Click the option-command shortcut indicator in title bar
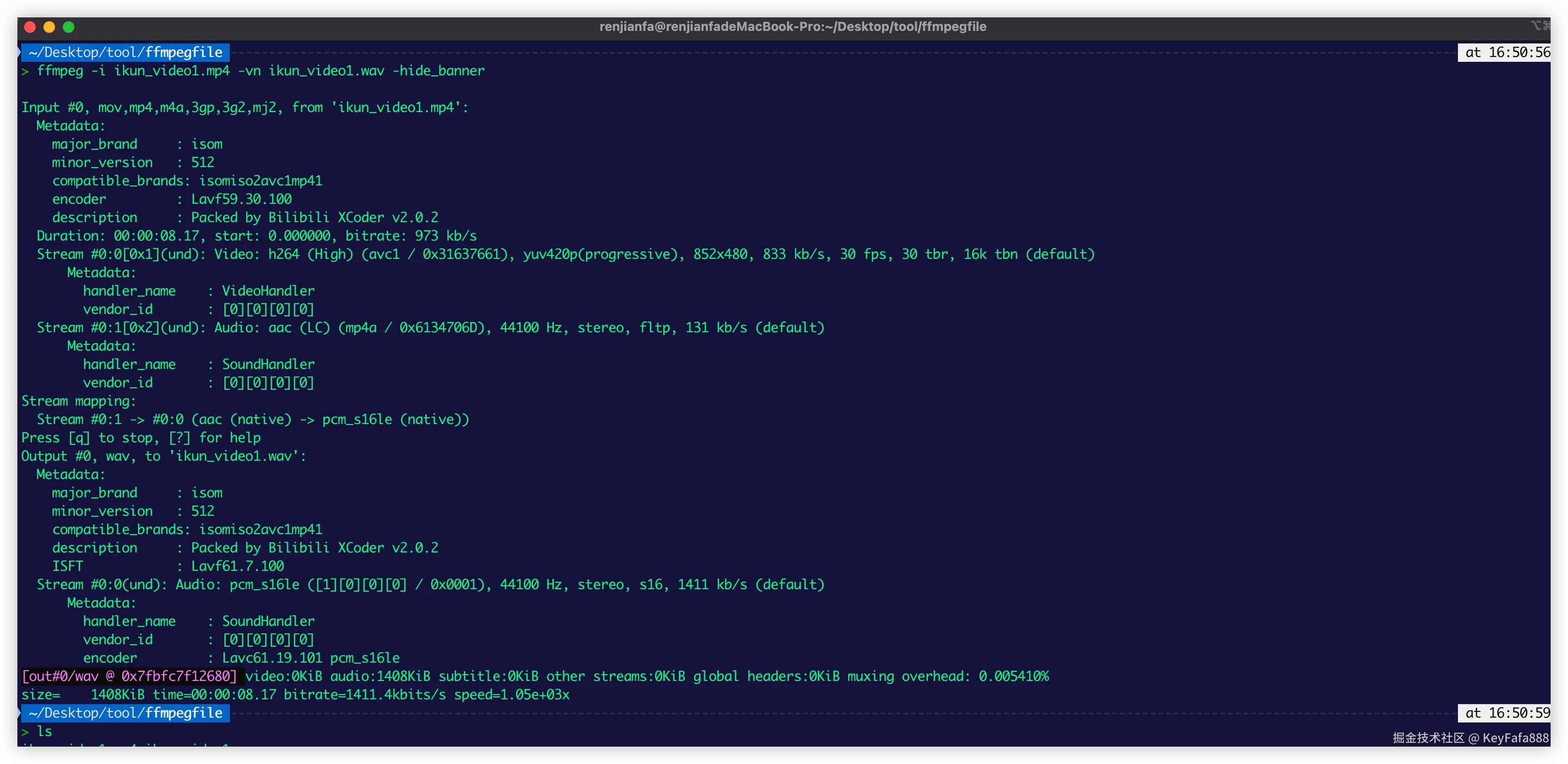1568x764 pixels. [1540, 26]
